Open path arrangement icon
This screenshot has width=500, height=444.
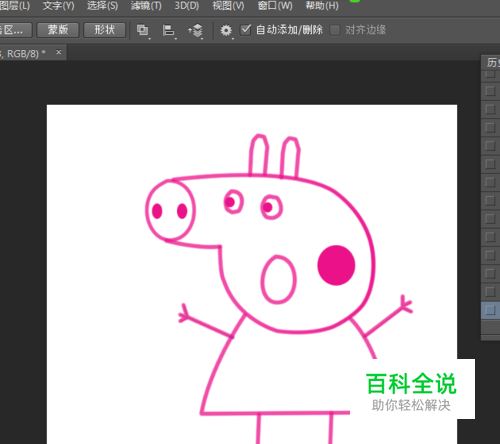[x=196, y=30]
